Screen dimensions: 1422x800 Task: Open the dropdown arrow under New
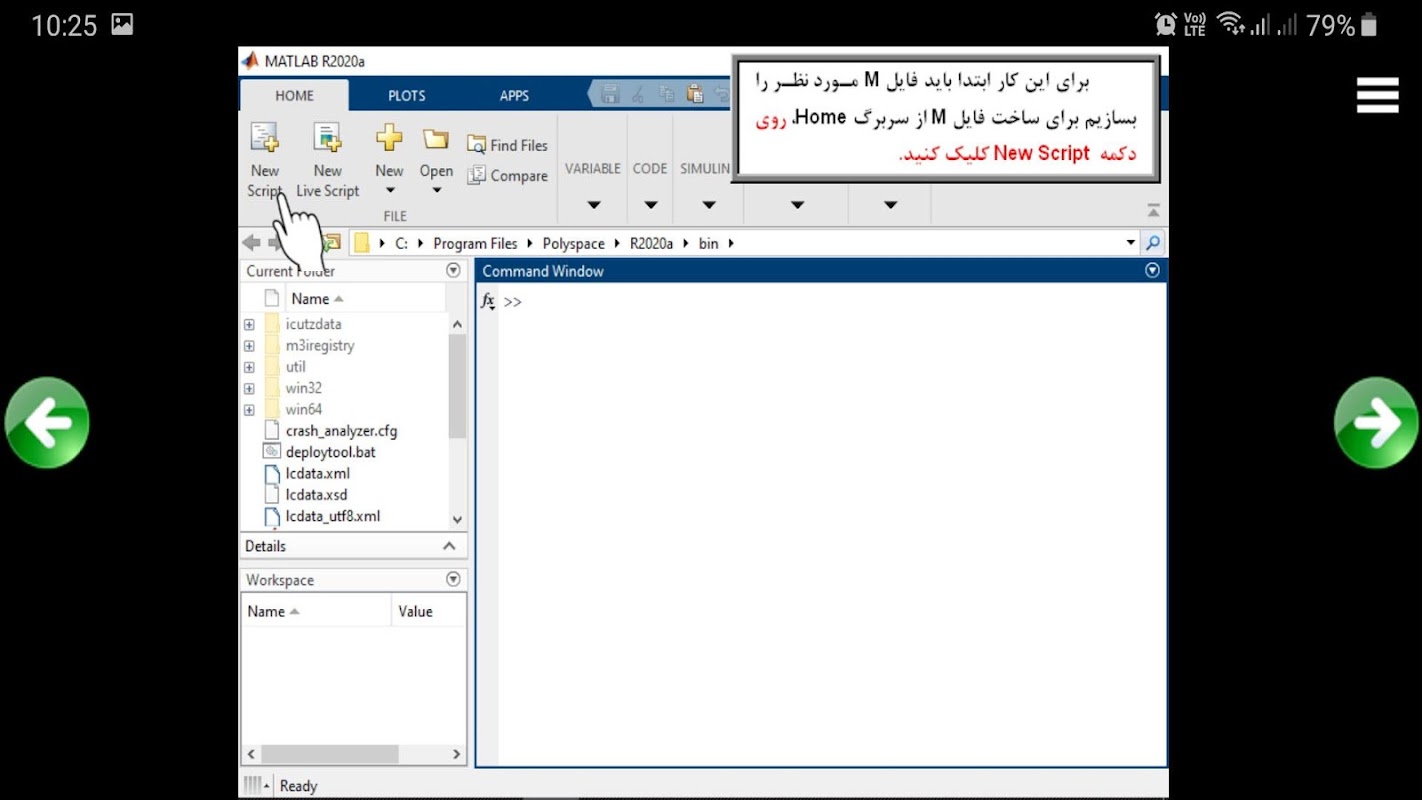tap(390, 190)
